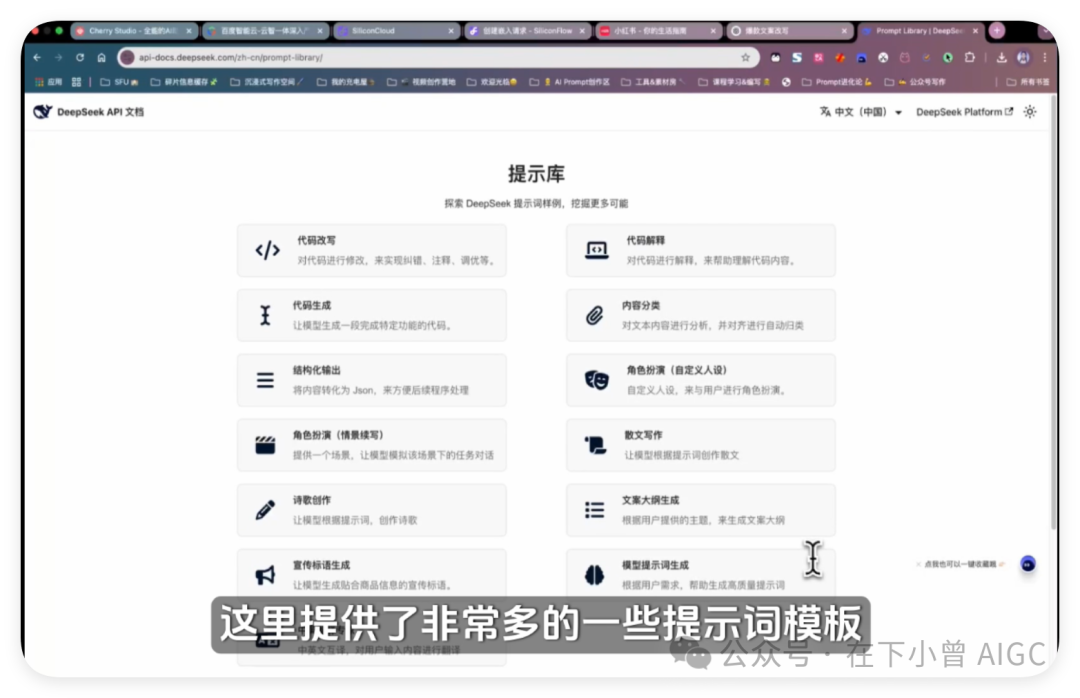Image resolution: width=1080 pixels, height=698 pixels.
Task: Open the AI Prompt创作区 bookmarks folder
Action: 570,82
